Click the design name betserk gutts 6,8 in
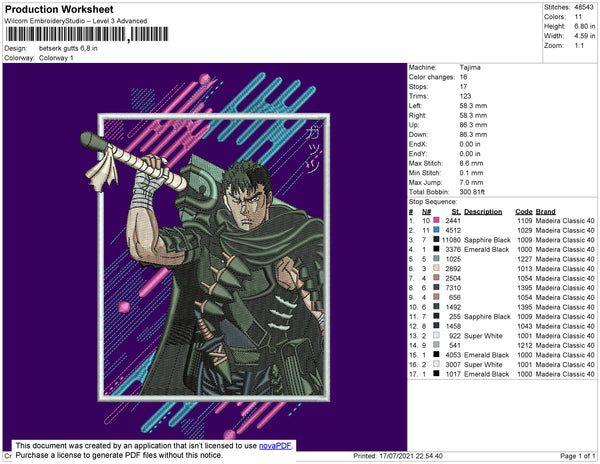The width and height of the screenshot is (600, 464). tap(68, 49)
